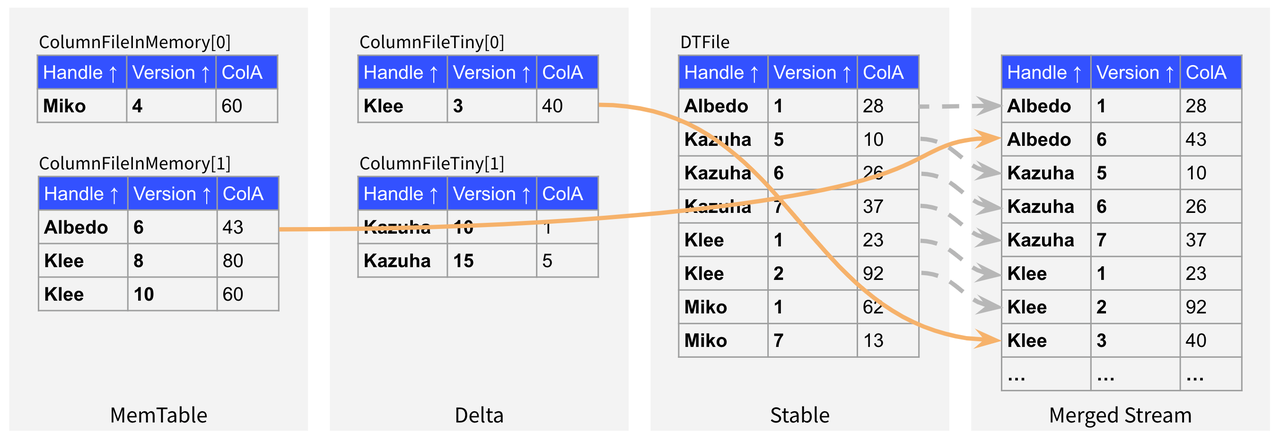Click the ColumnFileTiny[1] table title
Screen dimensions: 1280x439
coord(432,163)
